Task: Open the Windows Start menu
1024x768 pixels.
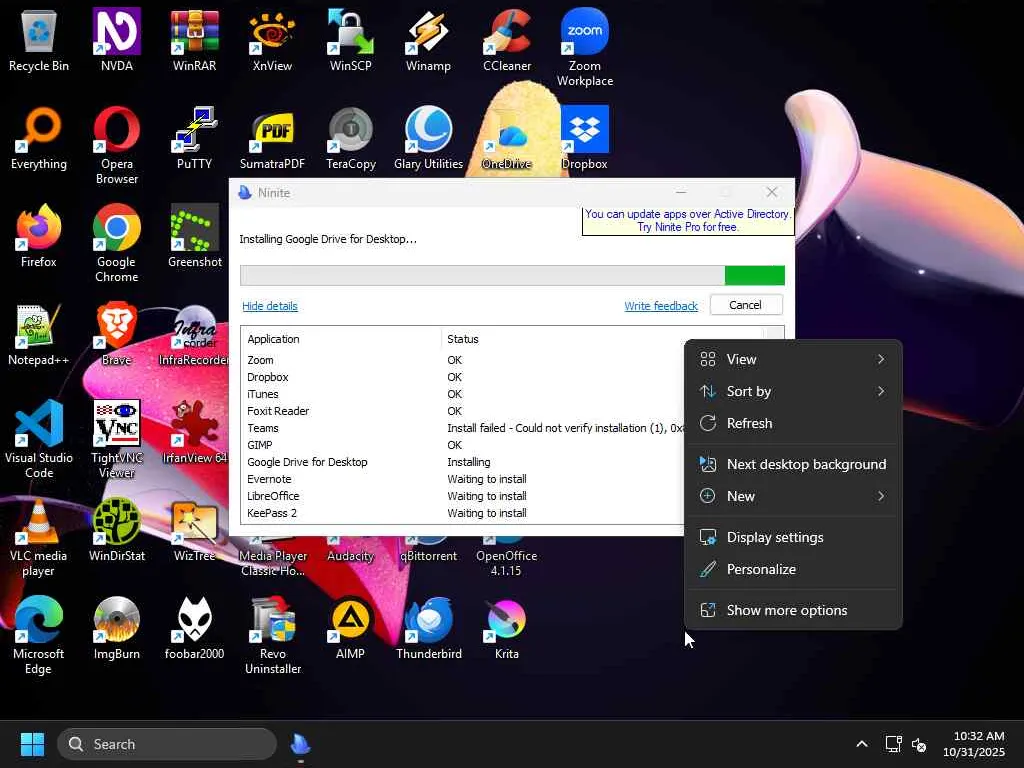Action: click(x=32, y=744)
